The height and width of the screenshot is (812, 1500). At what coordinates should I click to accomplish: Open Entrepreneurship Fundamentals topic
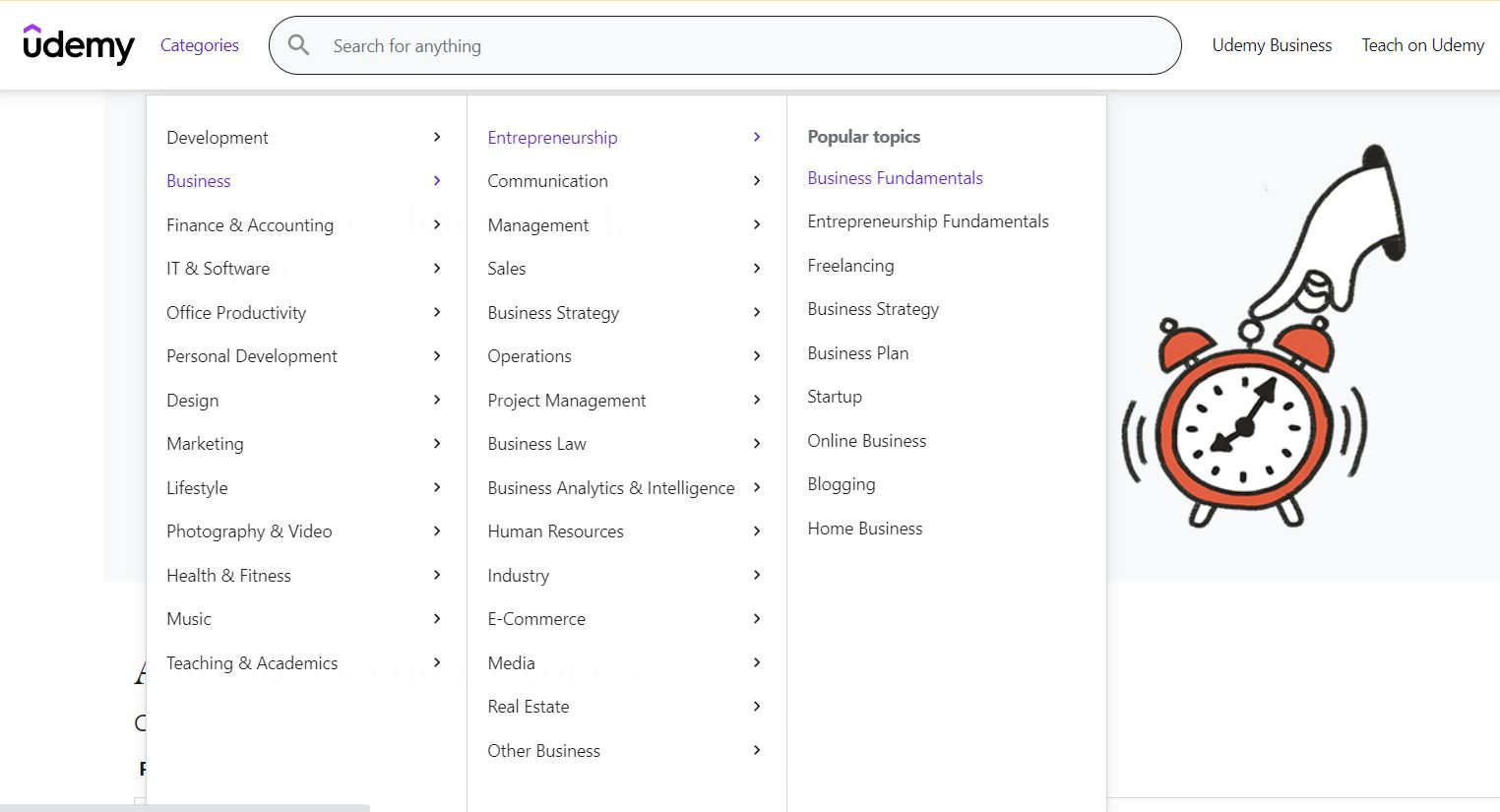point(928,221)
